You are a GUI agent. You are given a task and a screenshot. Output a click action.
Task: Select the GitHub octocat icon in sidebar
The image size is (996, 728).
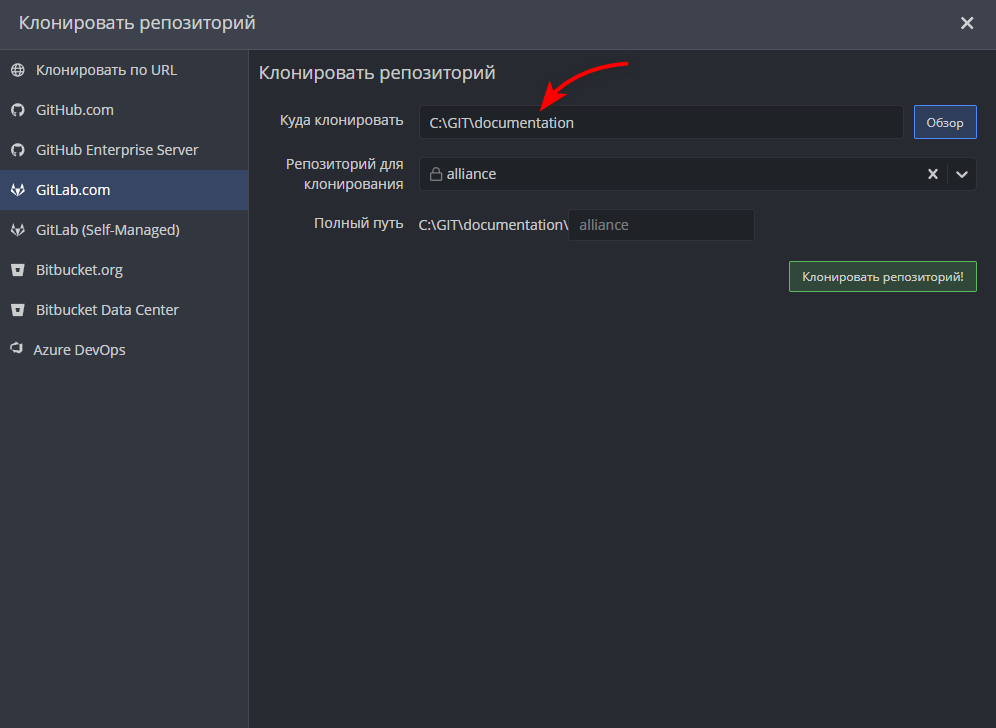point(16,109)
